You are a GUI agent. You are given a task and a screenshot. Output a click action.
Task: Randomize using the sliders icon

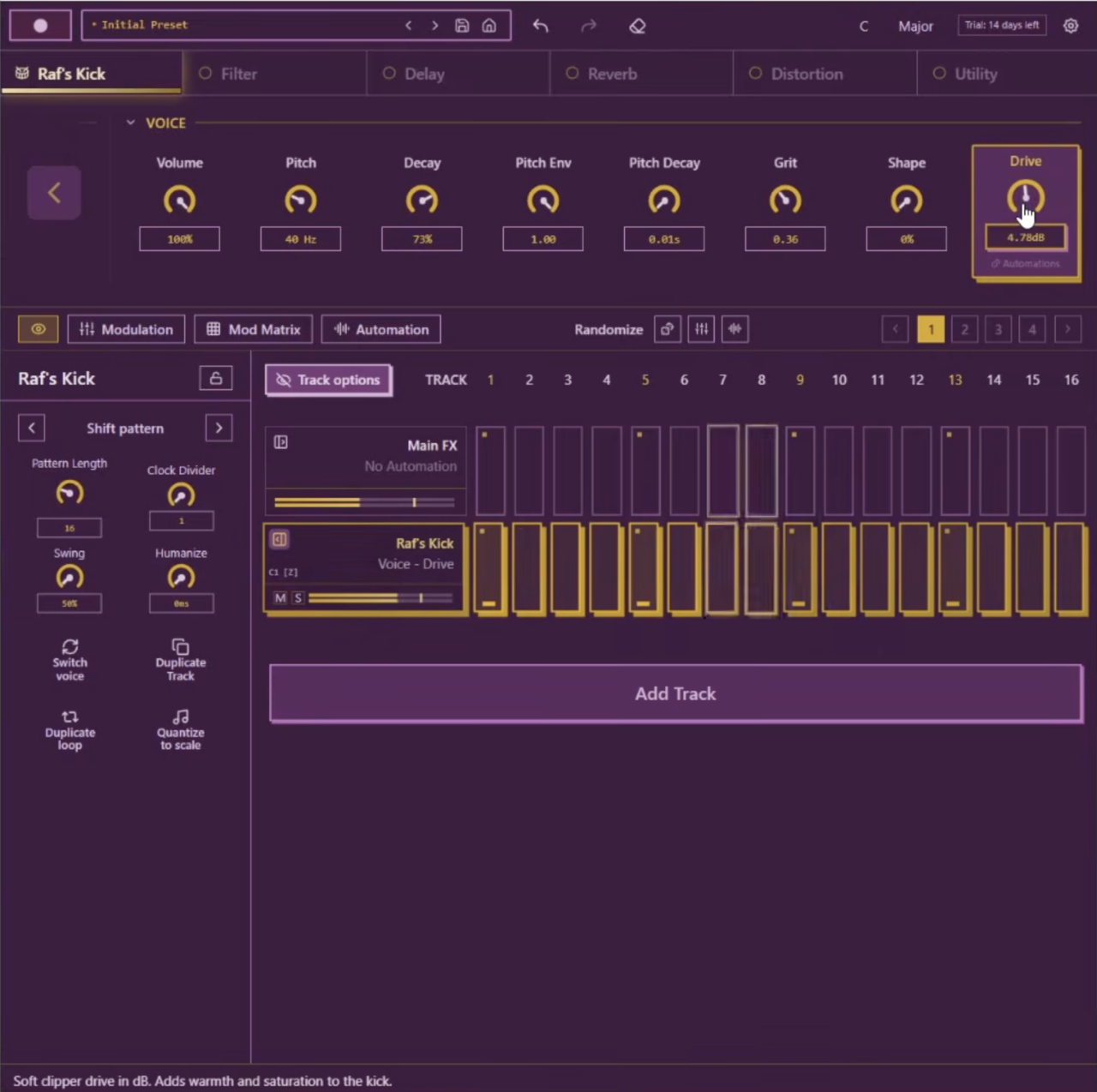coord(701,329)
